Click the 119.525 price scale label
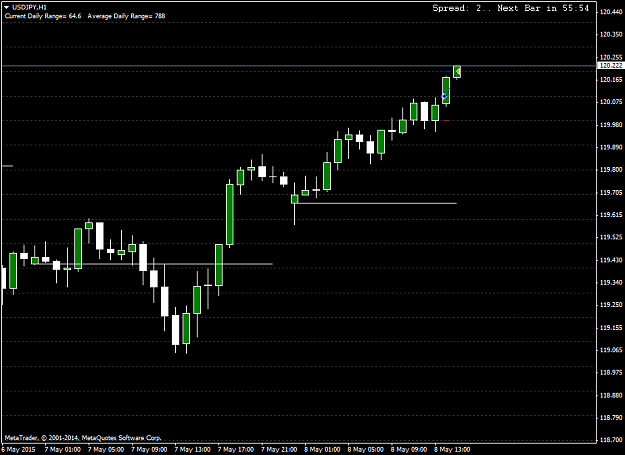 [x=611, y=237]
